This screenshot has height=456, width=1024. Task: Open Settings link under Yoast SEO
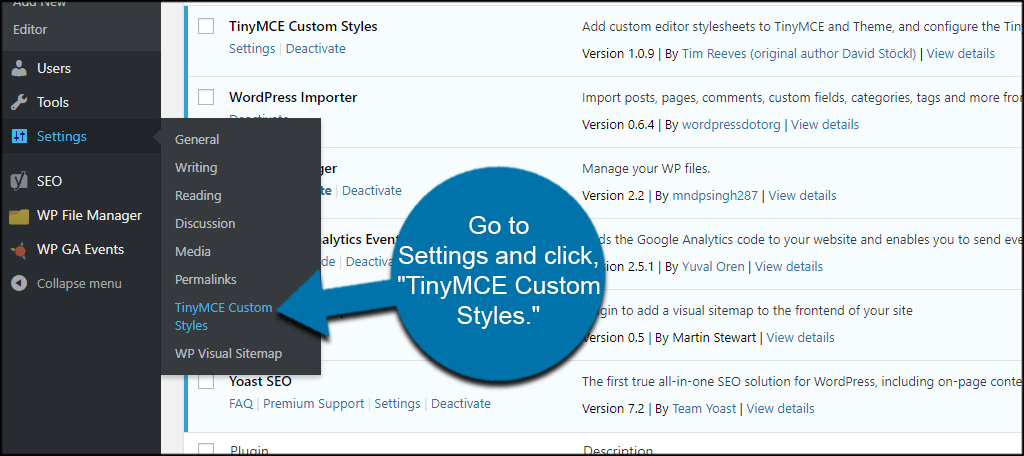click(x=398, y=403)
